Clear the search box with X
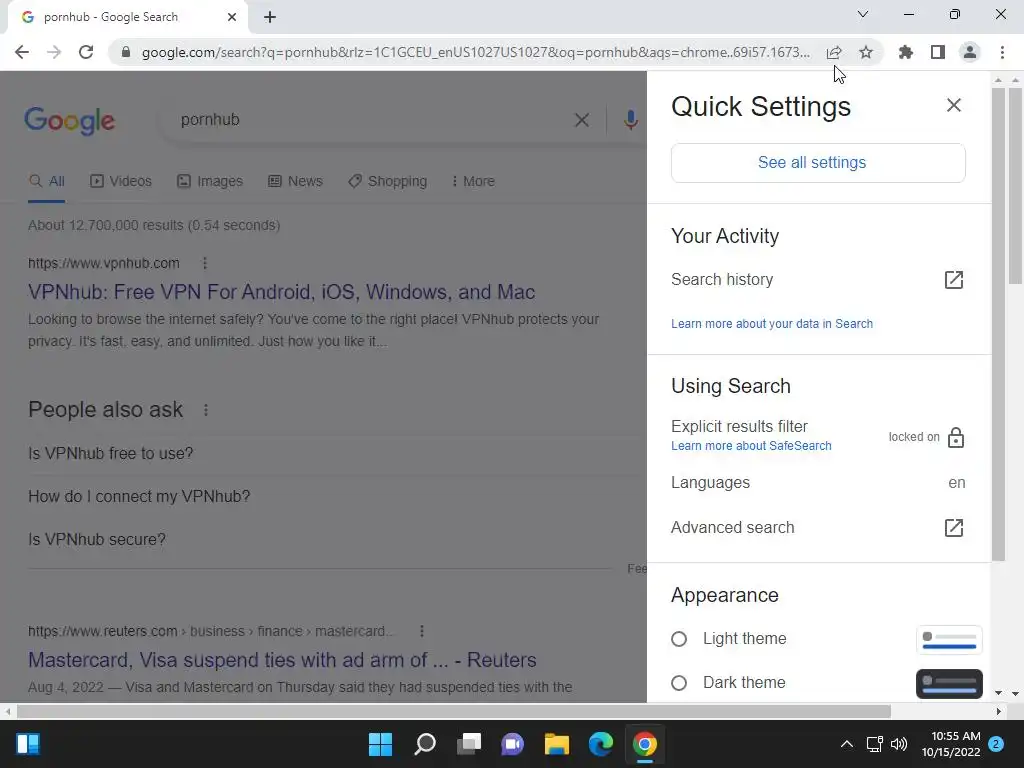The width and height of the screenshot is (1024, 768). pos(581,120)
